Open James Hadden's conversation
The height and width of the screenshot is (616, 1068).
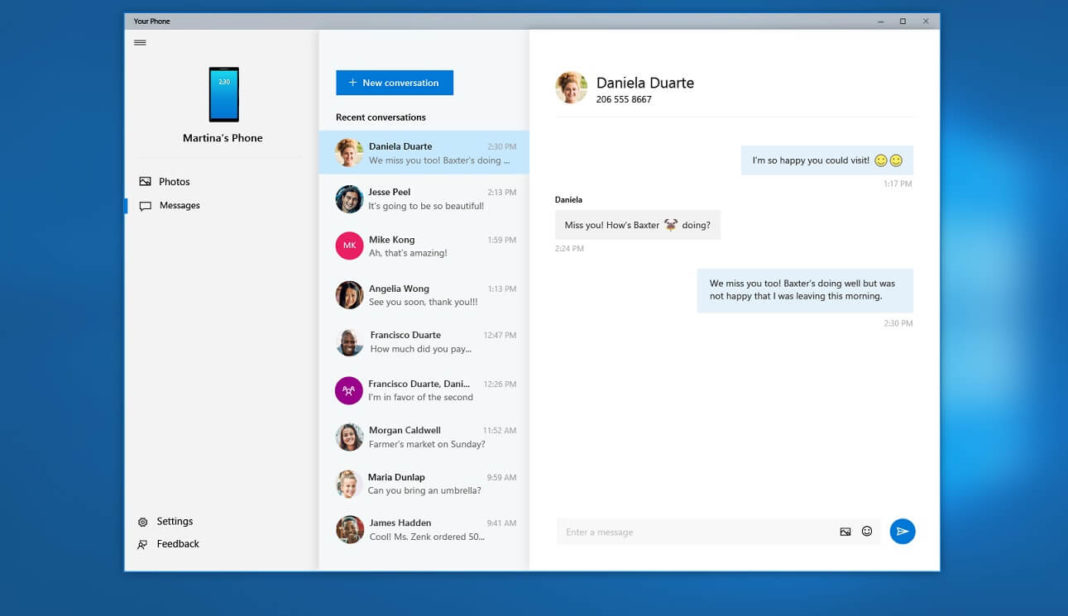pos(424,528)
